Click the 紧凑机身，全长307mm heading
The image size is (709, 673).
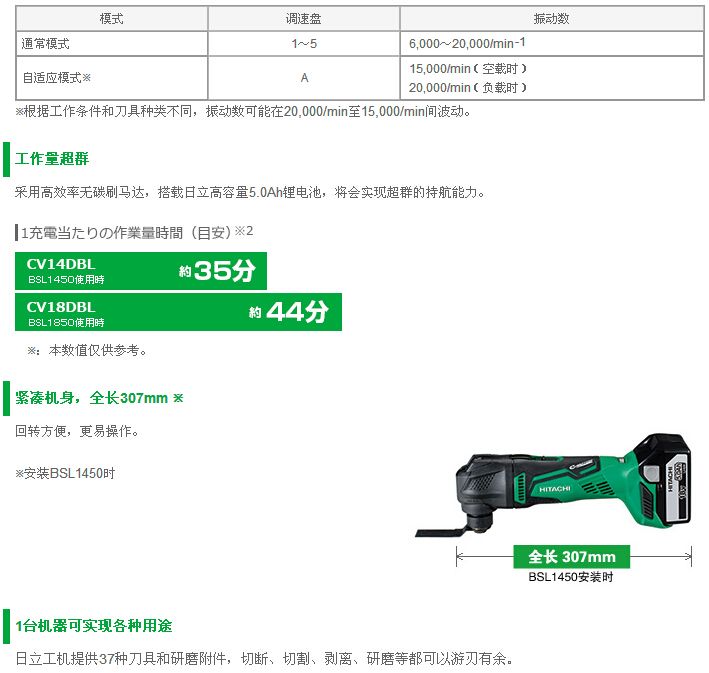click(99, 398)
